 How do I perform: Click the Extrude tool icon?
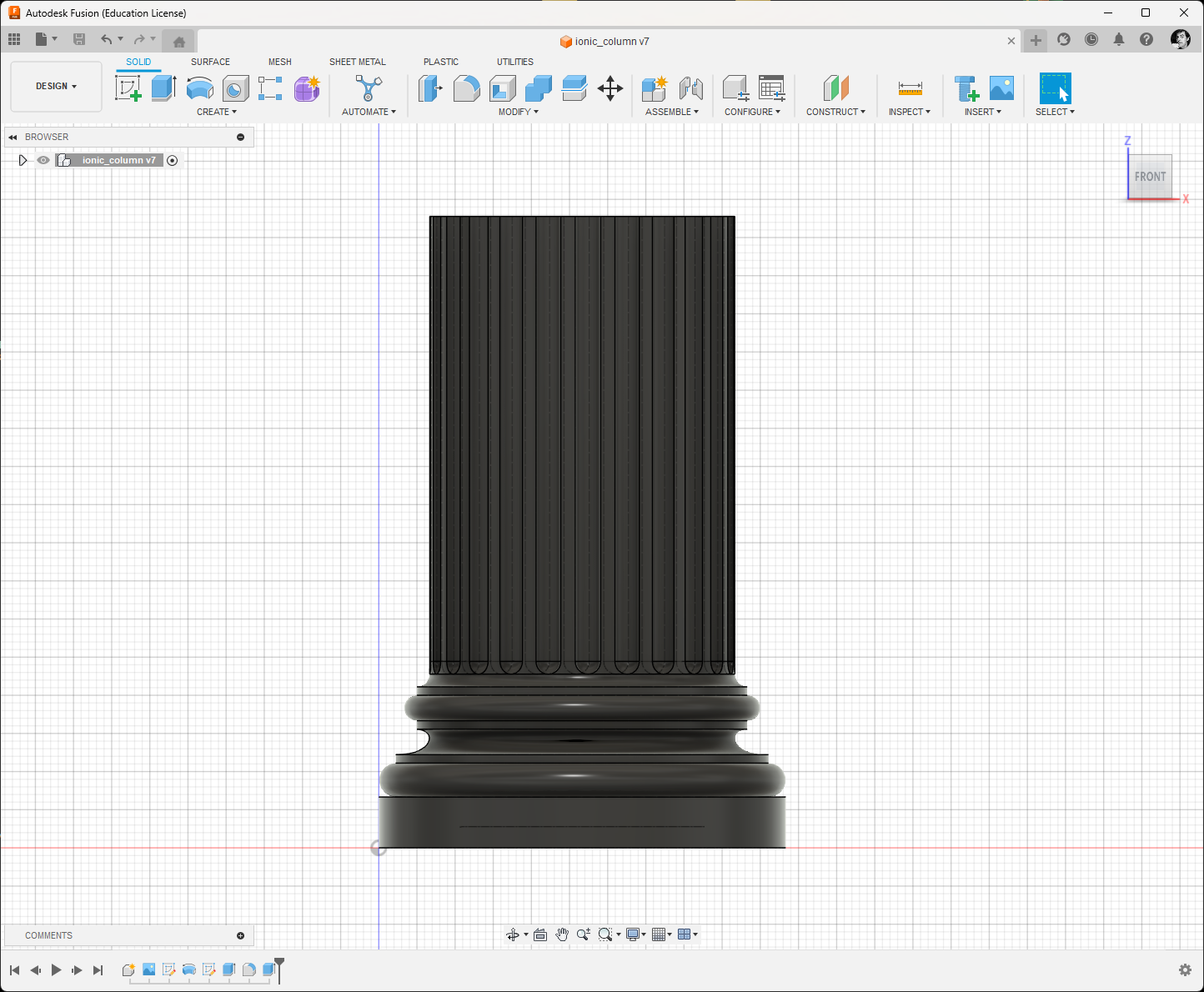(163, 88)
